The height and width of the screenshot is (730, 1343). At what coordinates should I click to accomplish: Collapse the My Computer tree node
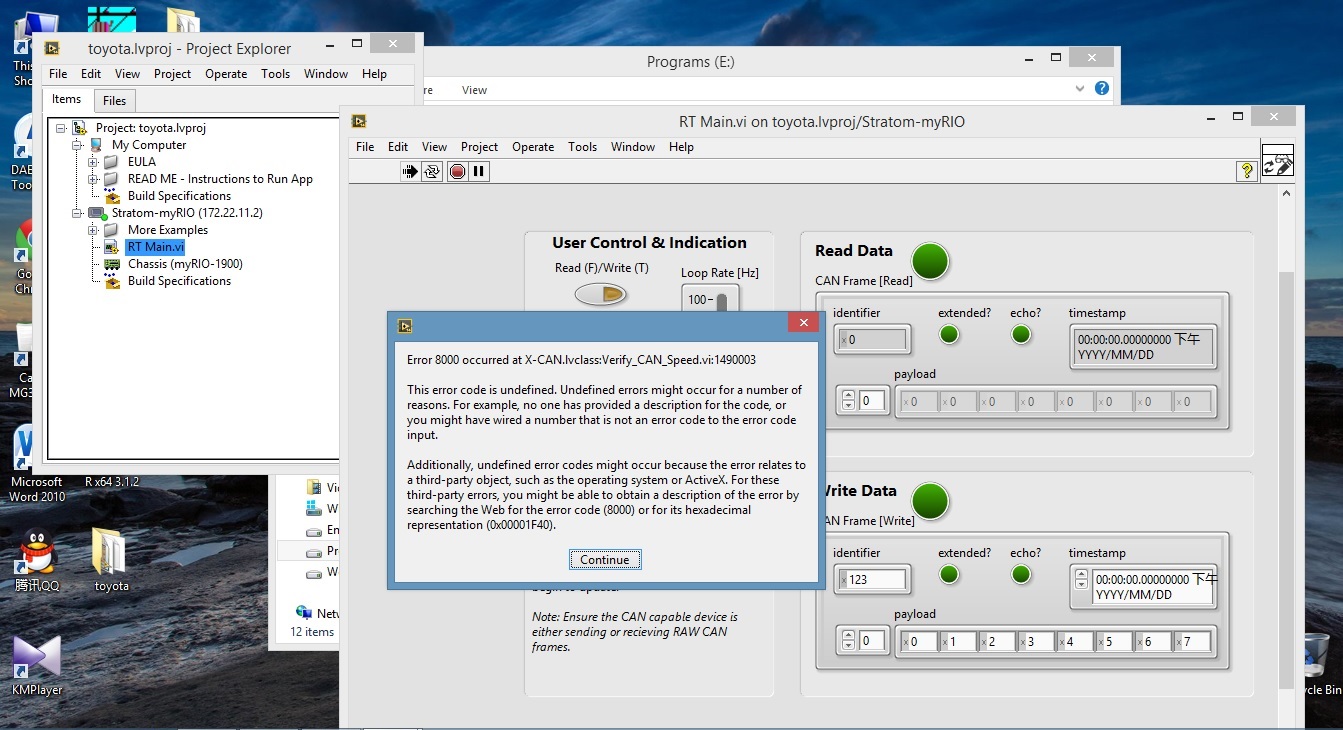77,145
